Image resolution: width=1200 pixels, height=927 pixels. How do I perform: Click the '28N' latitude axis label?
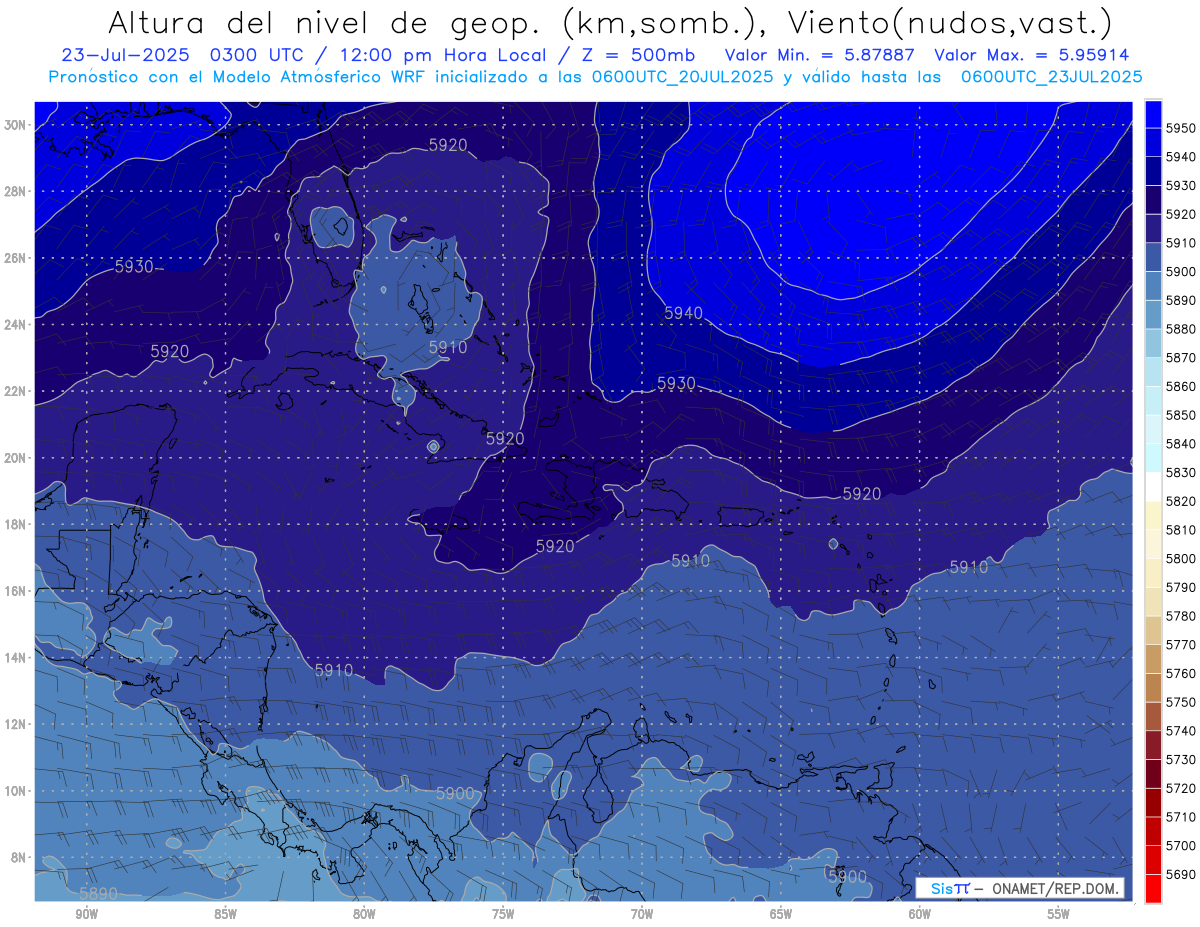coord(17,191)
